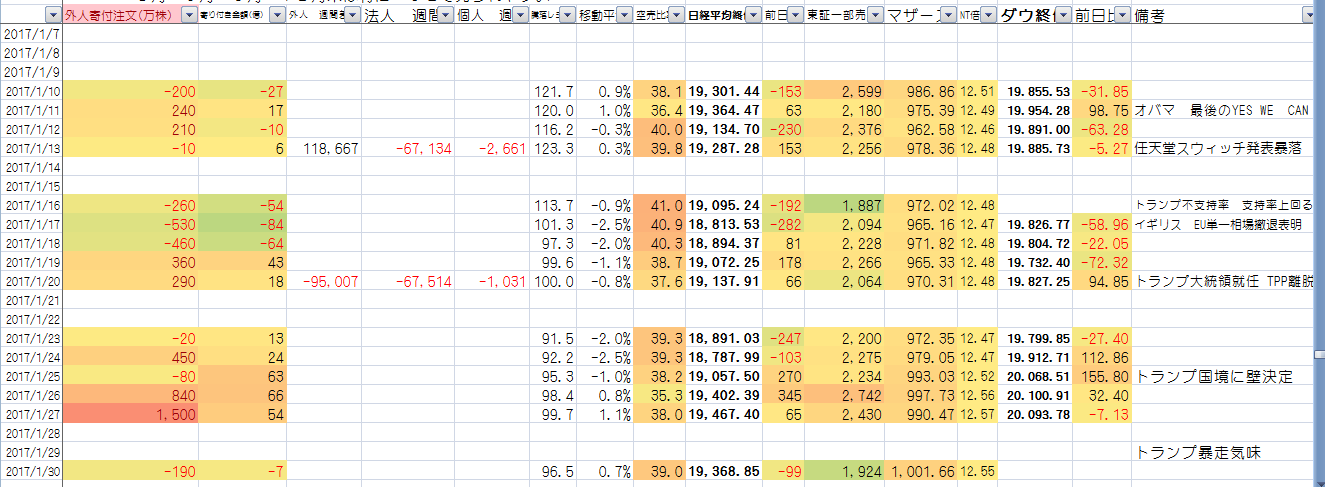1325x487 pixels.
Task: Select the green 1,887 cell on 2017/1/16
Action: click(844, 206)
